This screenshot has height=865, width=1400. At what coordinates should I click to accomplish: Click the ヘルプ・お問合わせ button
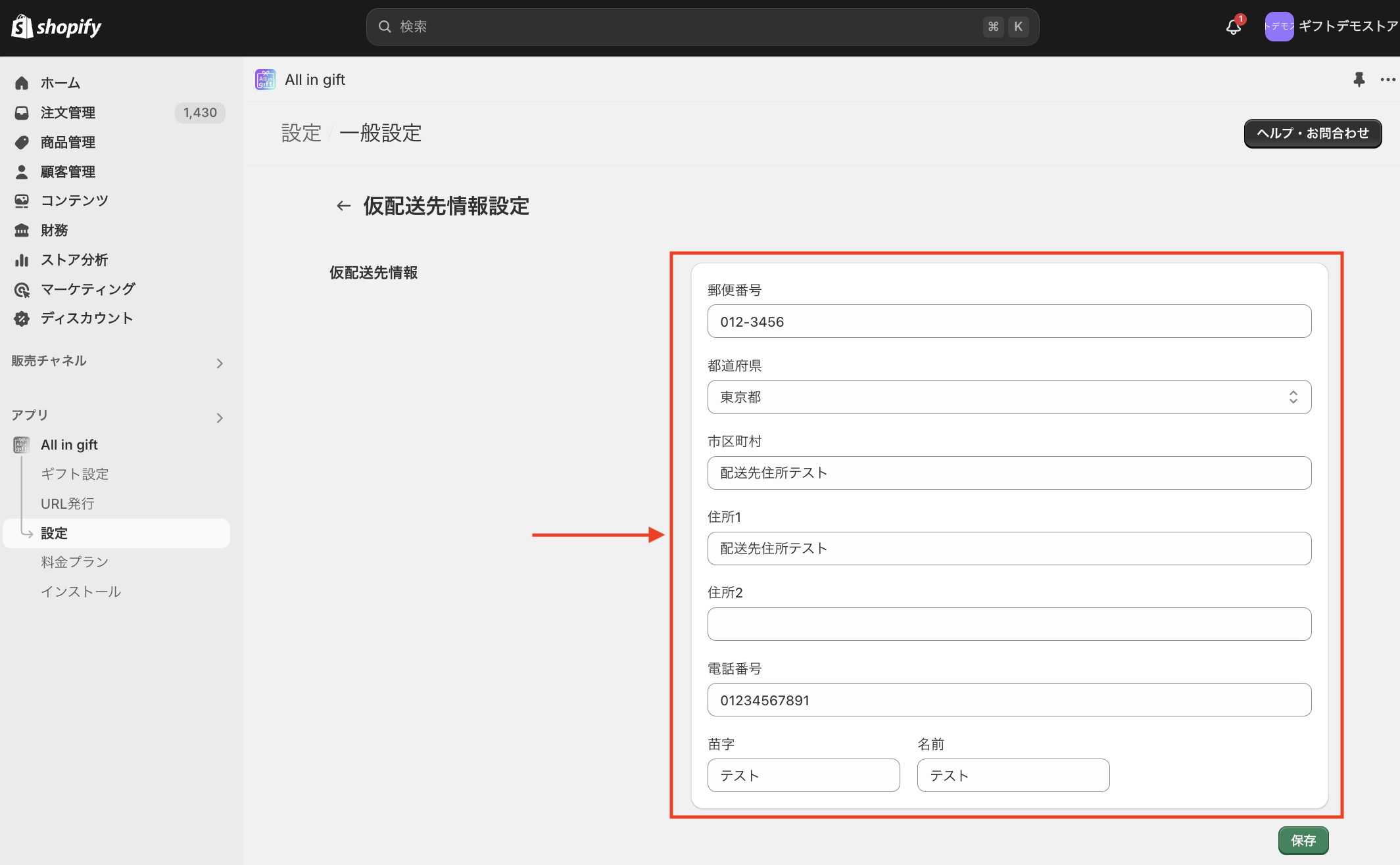coord(1312,133)
